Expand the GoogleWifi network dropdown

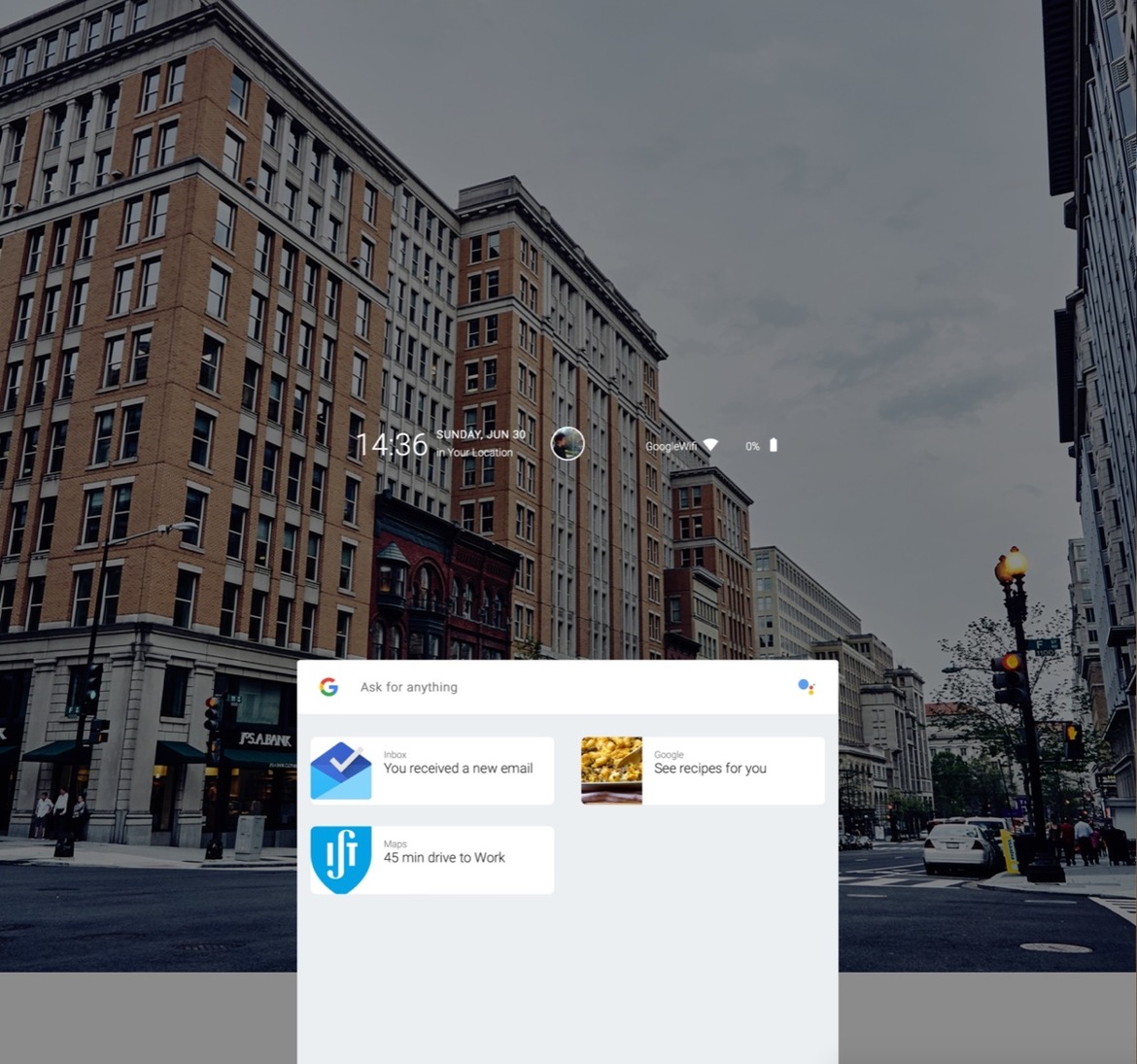click(670, 445)
